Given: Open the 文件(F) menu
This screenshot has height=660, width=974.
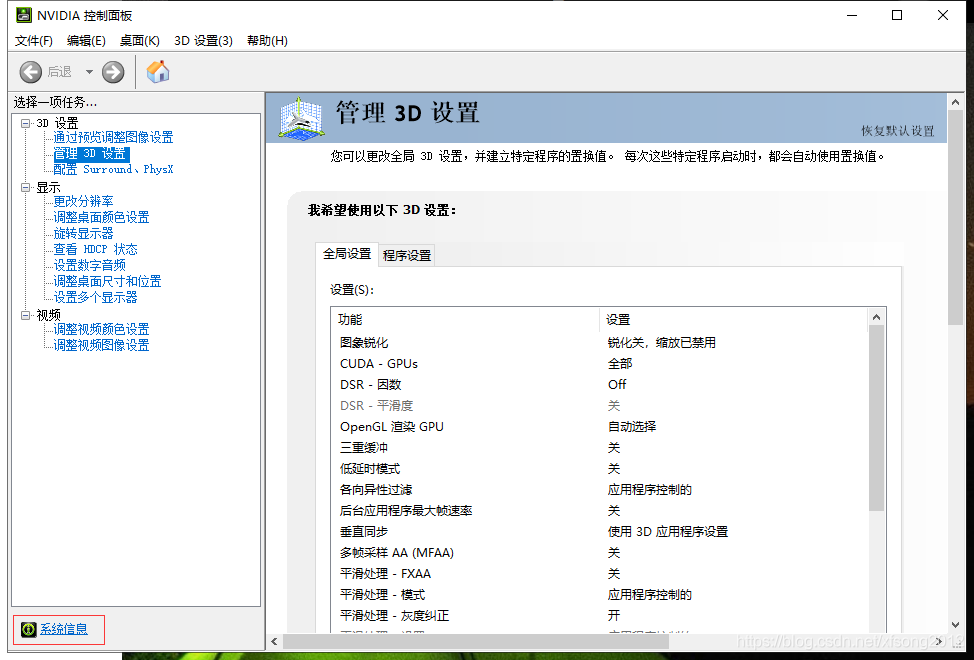Looking at the screenshot, I should click(34, 40).
